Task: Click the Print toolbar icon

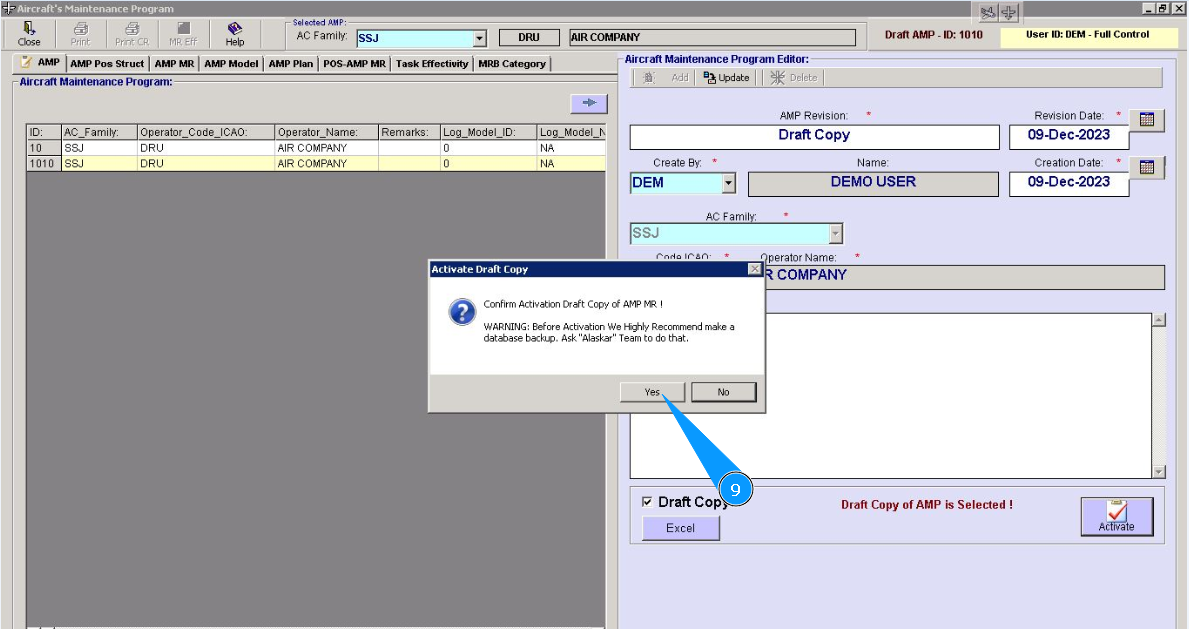Action: coord(80,34)
